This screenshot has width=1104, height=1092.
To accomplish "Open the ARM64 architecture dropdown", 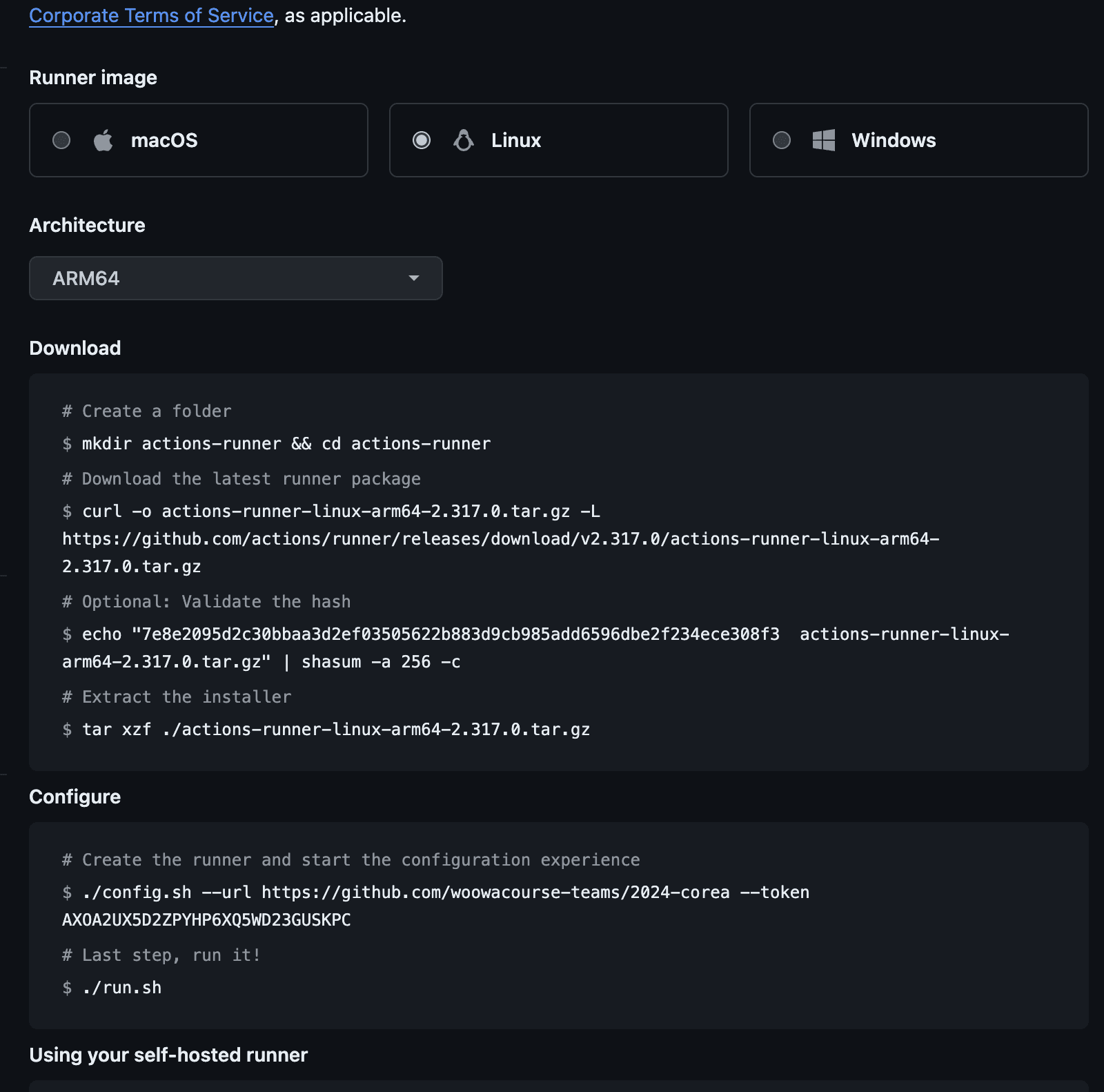I will coord(235,278).
